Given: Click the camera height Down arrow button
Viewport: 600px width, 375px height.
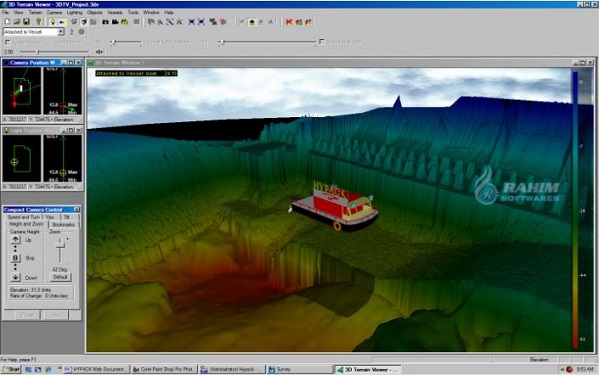Looking at the screenshot, I should [15, 277].
